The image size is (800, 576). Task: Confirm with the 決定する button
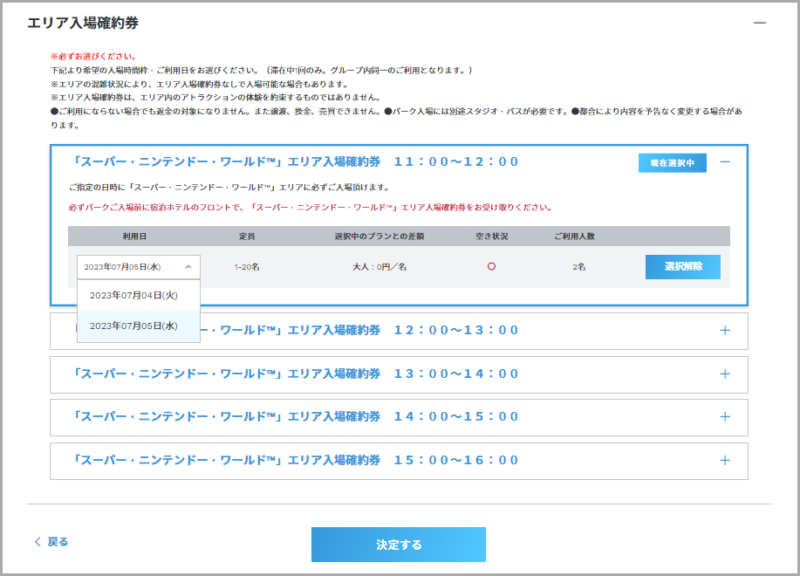[x=398, y=544]
